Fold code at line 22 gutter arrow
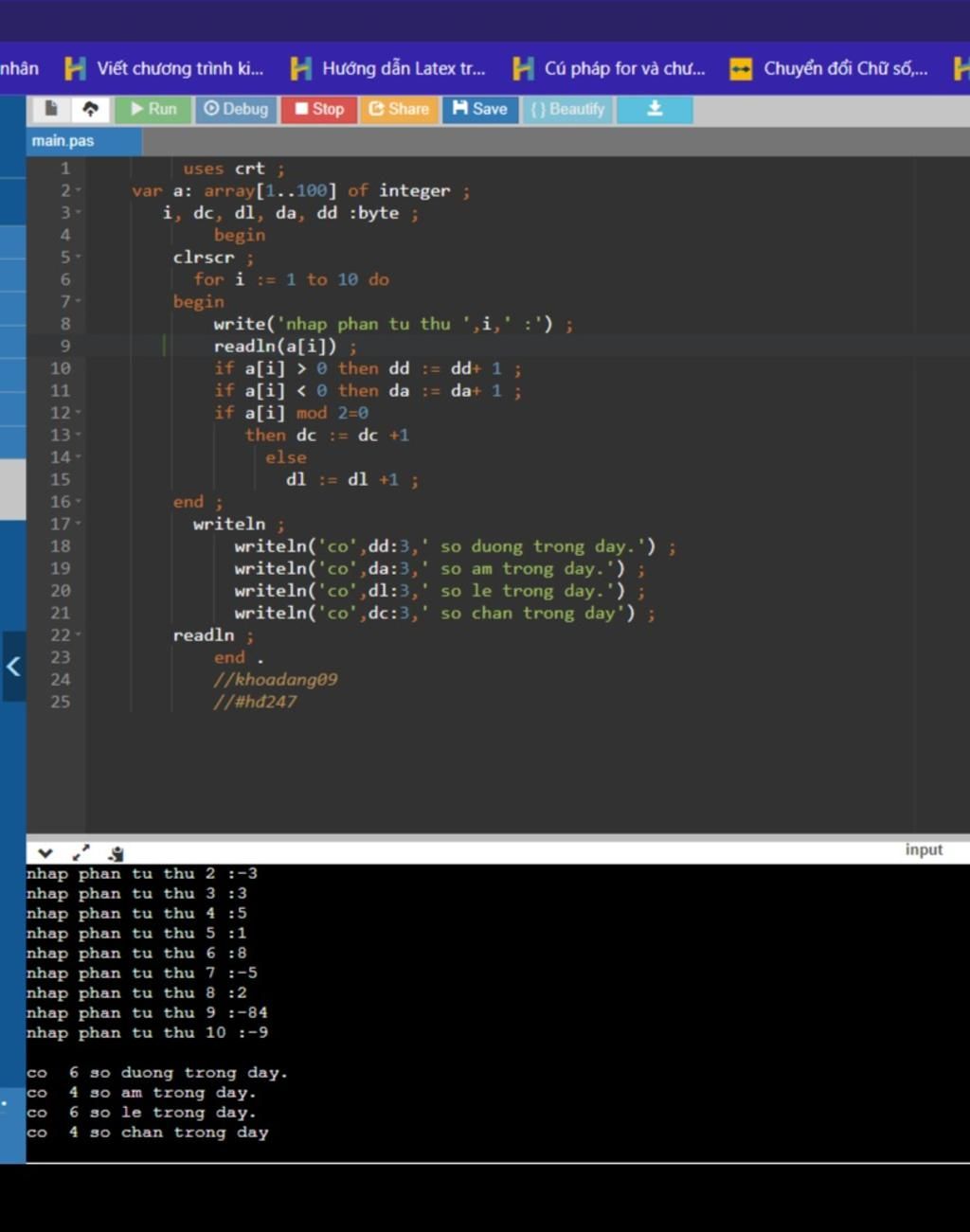Screen dimensions: 970x1232 pyautogui.click(x=79, y=634)
